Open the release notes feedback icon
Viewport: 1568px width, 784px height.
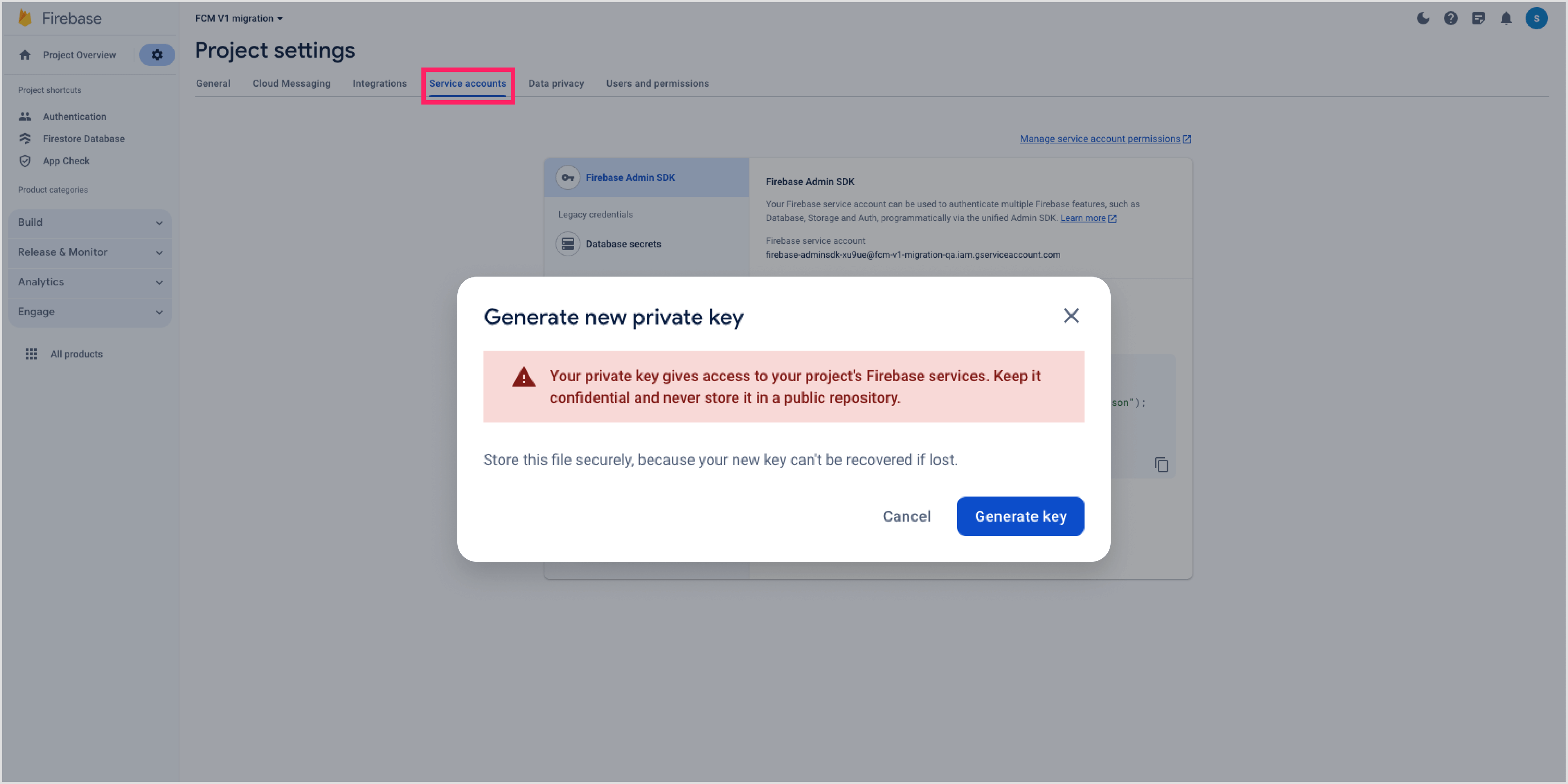coord(1478,18)
